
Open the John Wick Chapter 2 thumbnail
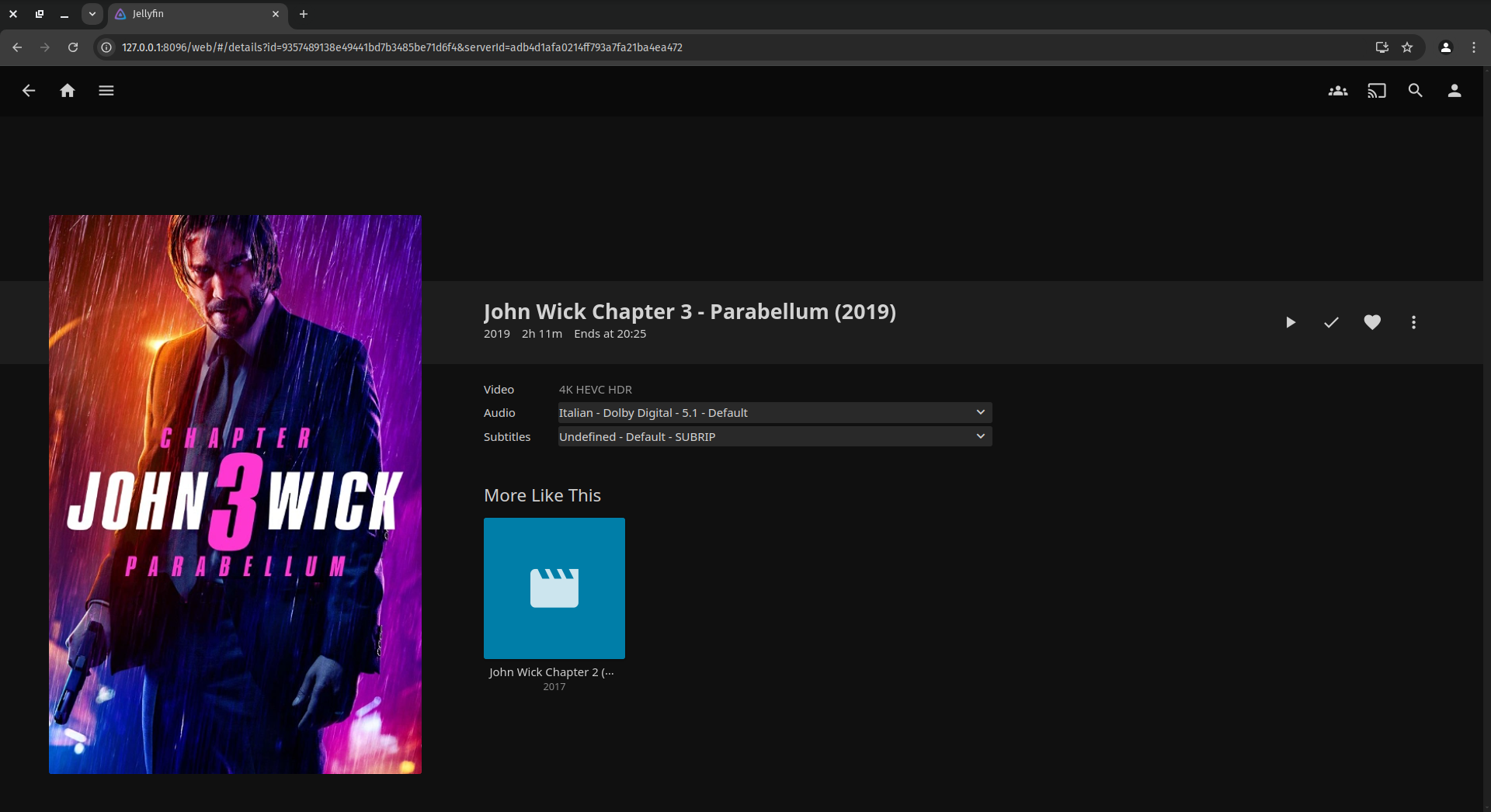(554, 588)
